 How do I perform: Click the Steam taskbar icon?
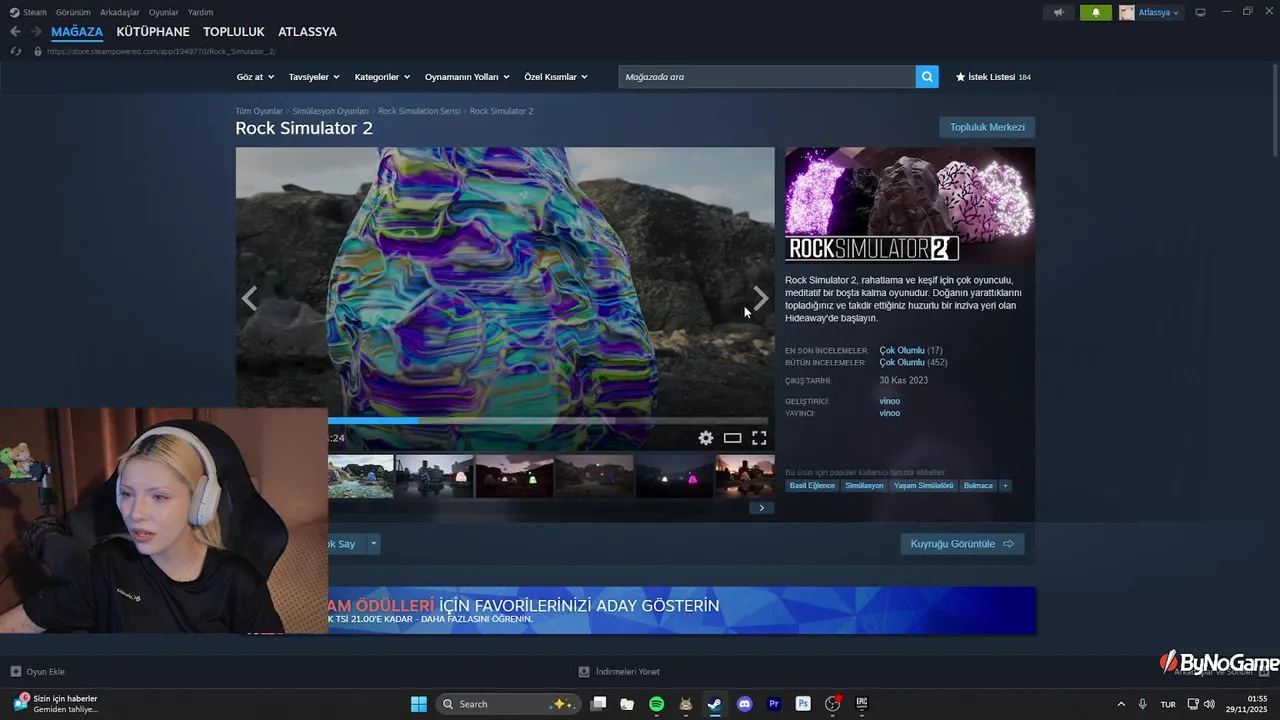point(715,704)
